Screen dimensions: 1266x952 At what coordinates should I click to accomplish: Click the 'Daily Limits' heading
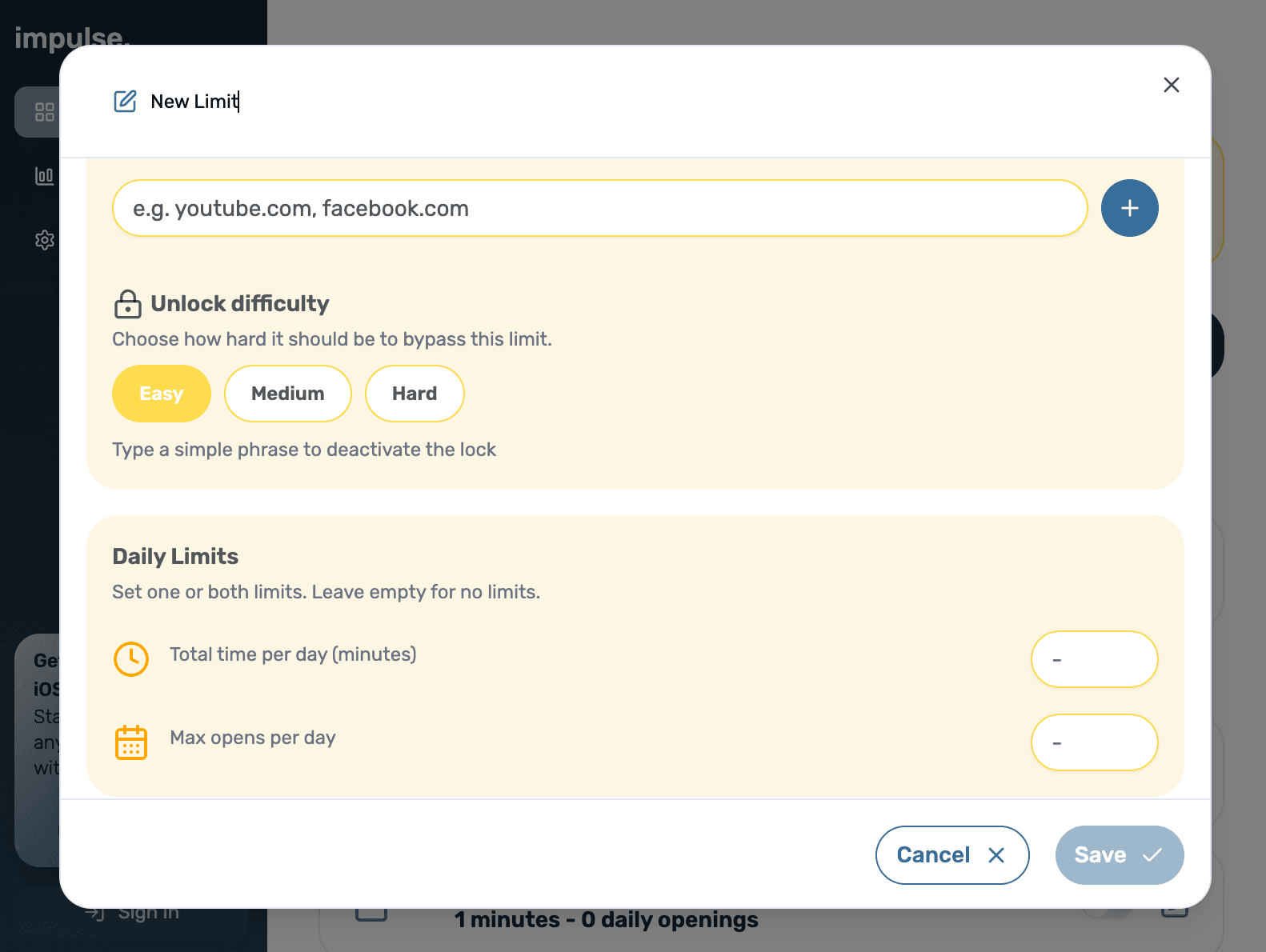tap(175, 557)
